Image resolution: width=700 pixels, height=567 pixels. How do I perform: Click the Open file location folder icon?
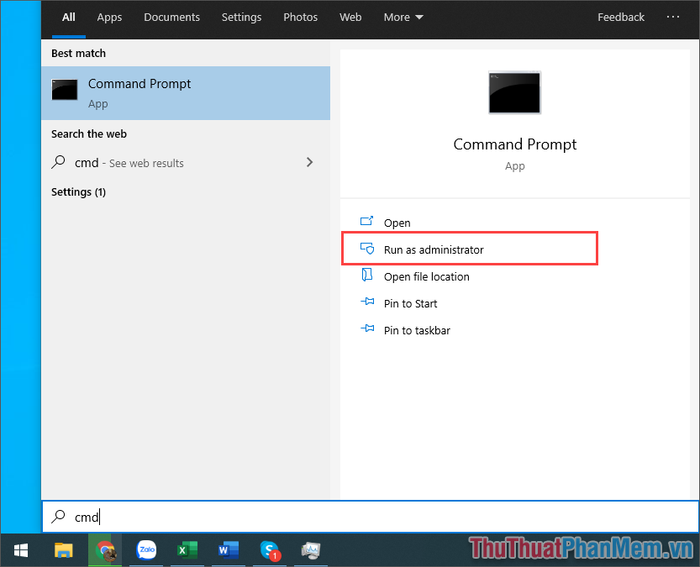point(367,275)
